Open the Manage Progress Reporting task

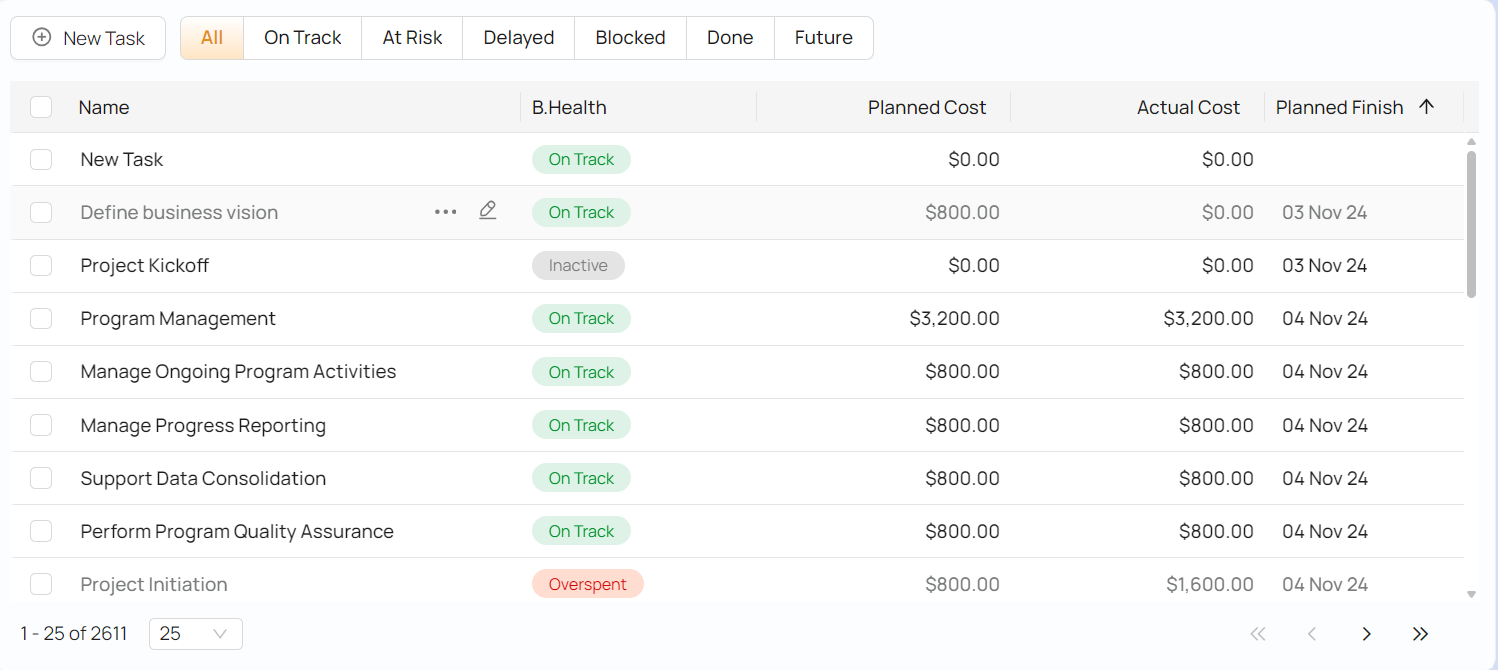pos(203,426)
